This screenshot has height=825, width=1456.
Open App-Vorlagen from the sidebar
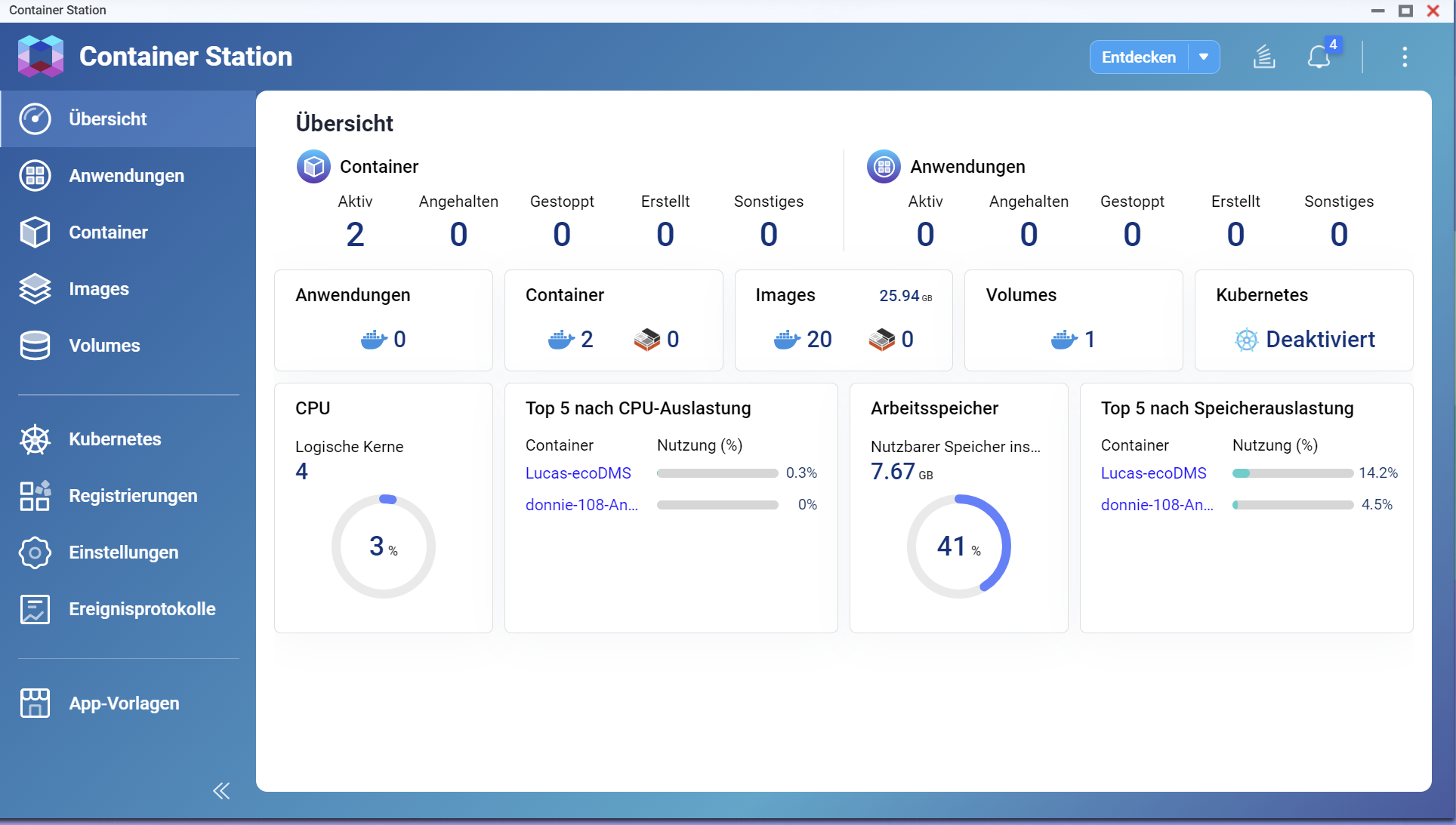tap(124, 703)
